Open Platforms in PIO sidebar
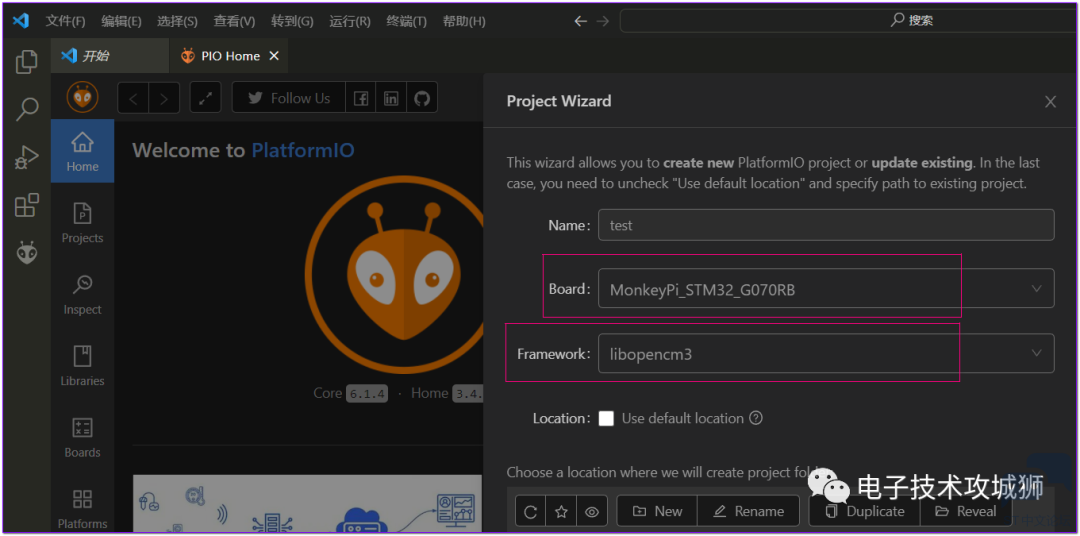The width and height of the screenshot is (1080, 536). pos(83,508)
